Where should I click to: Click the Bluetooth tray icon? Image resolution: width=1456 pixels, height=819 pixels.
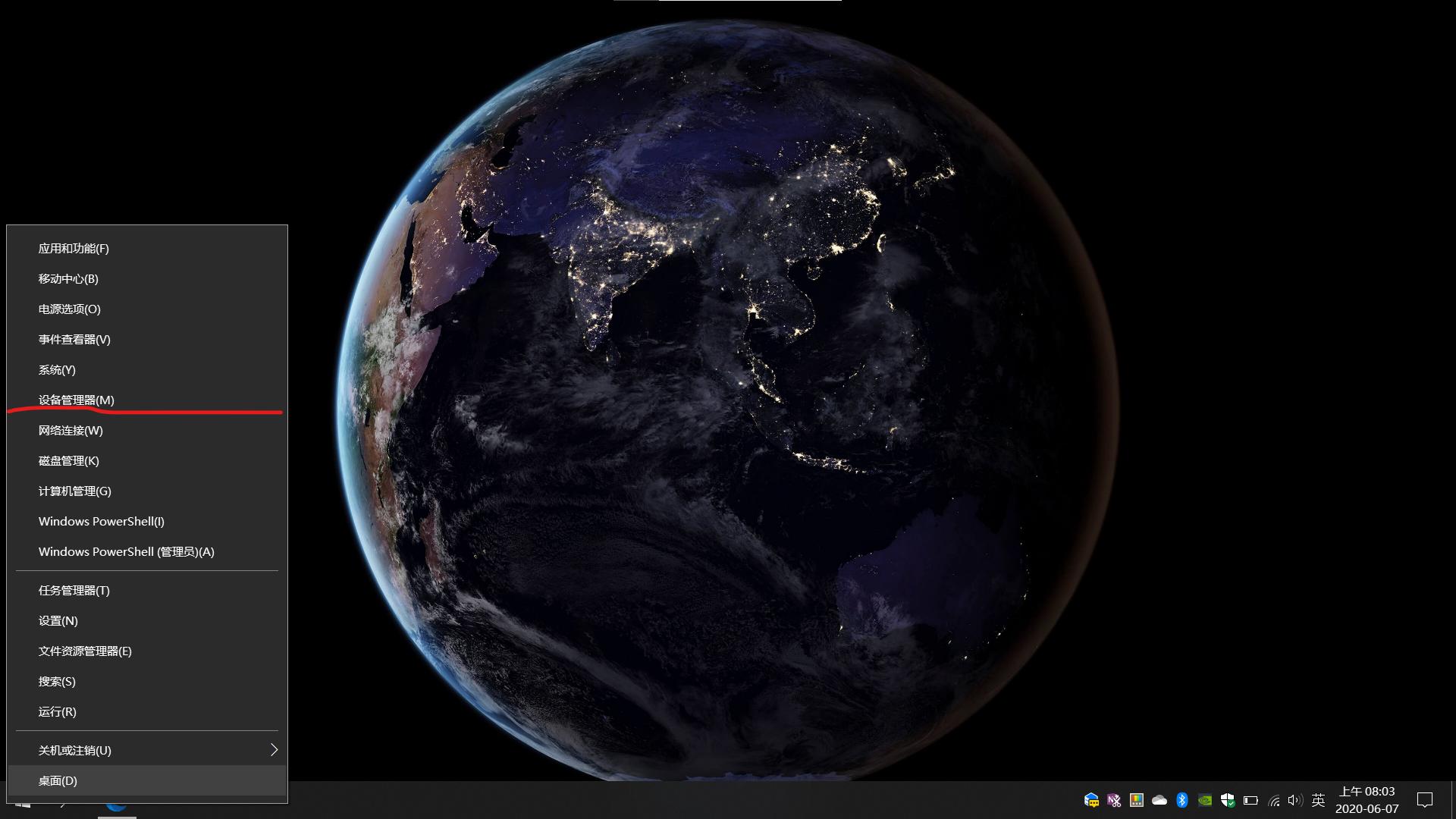1181,800
